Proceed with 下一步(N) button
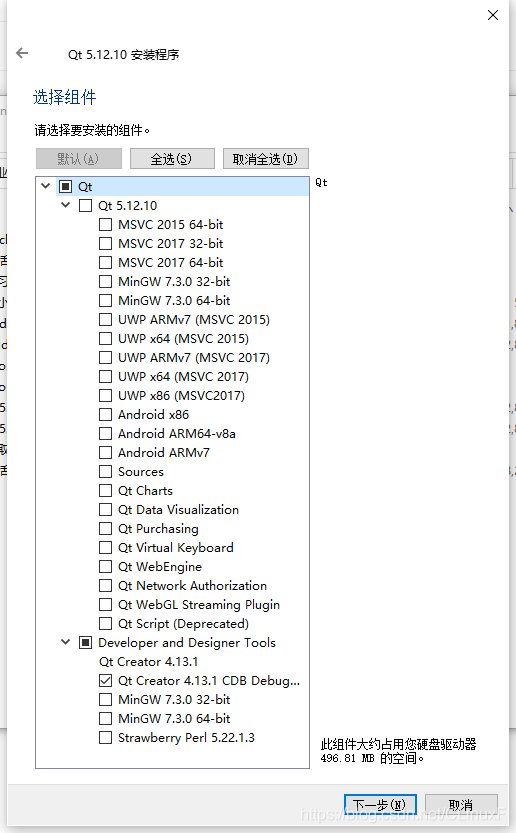The width and height of the screenshot is (516, 833). (380, 805)
